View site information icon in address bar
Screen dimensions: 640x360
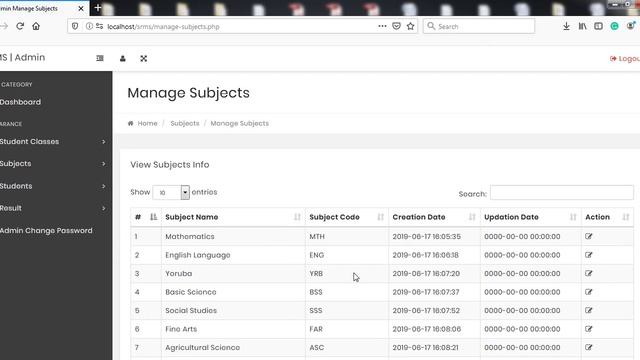pos(89,26)
